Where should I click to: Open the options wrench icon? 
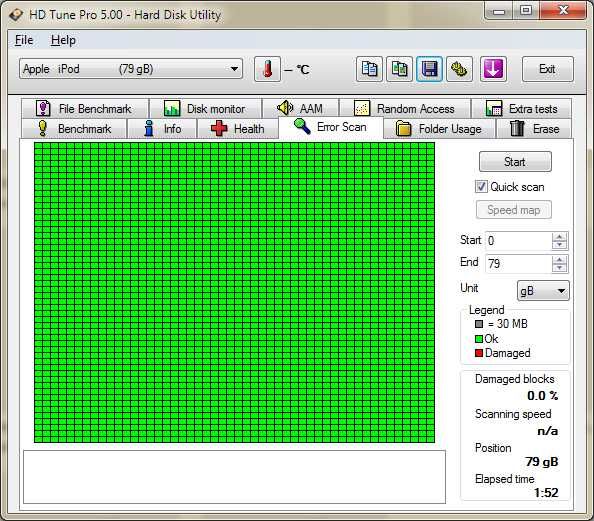coord(459,69)
